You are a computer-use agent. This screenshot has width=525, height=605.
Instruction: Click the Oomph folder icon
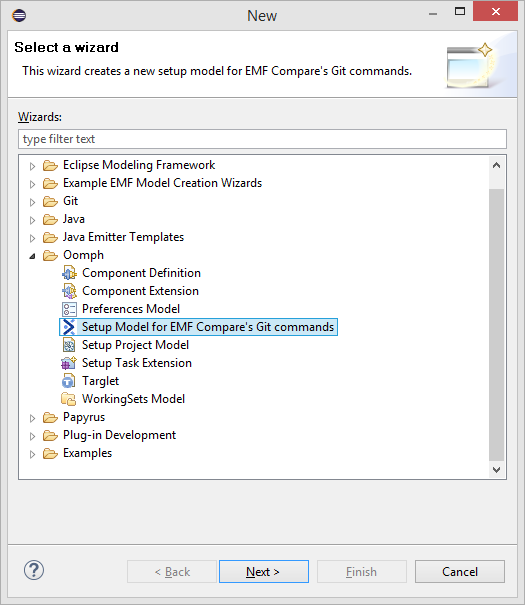pyautogui.click(x=50, y=255)
